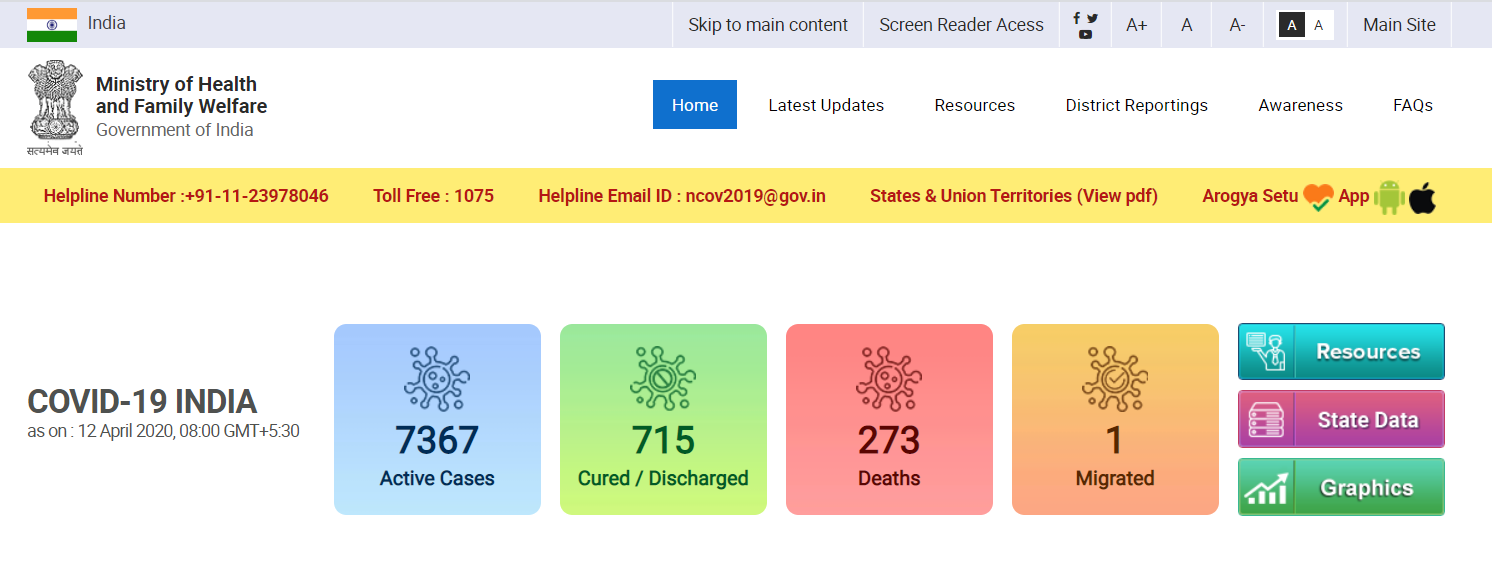The image size is (1492, 570).
Task: Click the migrated count 1
Action: (1115, 441)
